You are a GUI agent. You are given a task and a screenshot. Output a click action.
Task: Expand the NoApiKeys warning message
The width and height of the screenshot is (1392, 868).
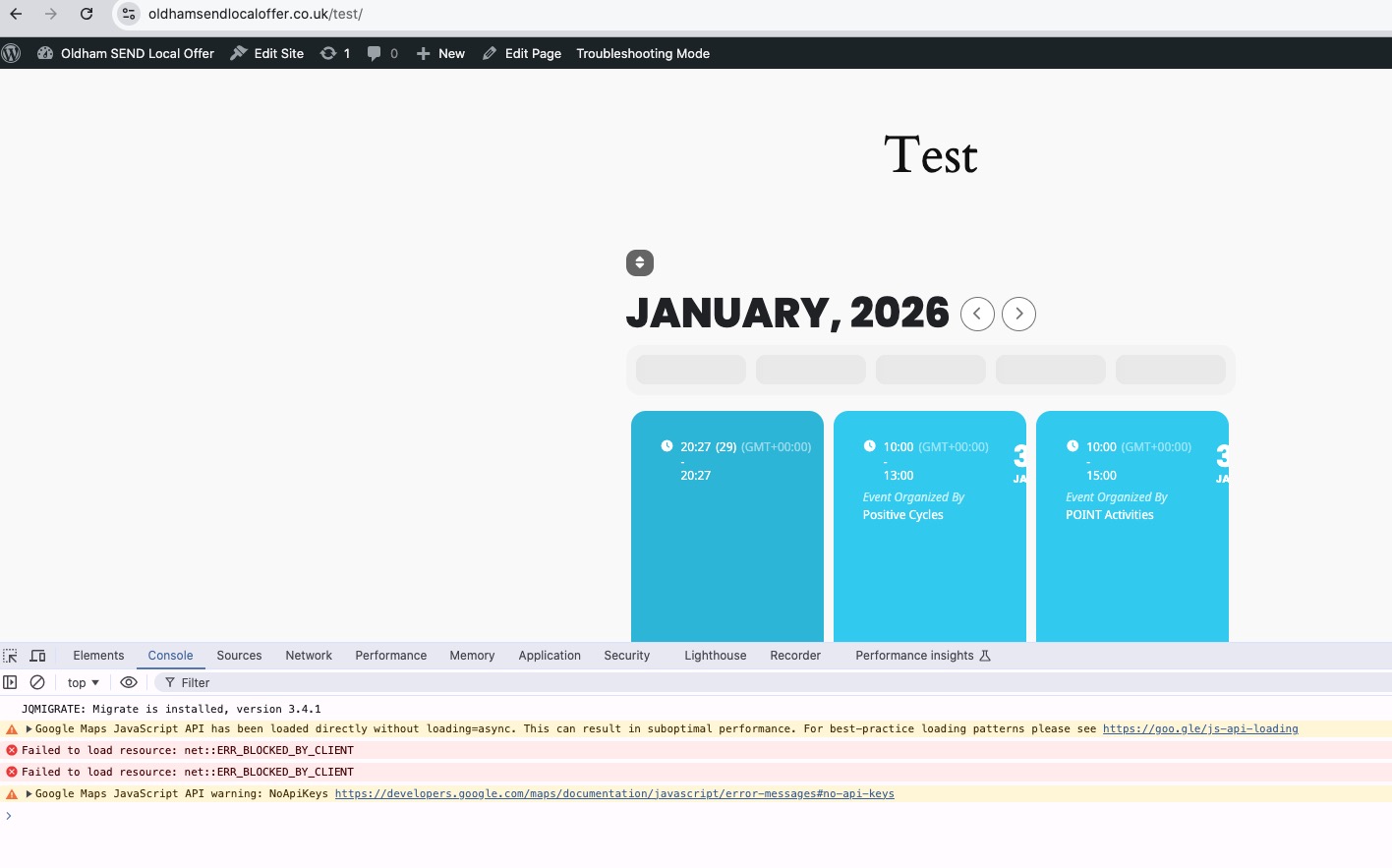(29, 794)
